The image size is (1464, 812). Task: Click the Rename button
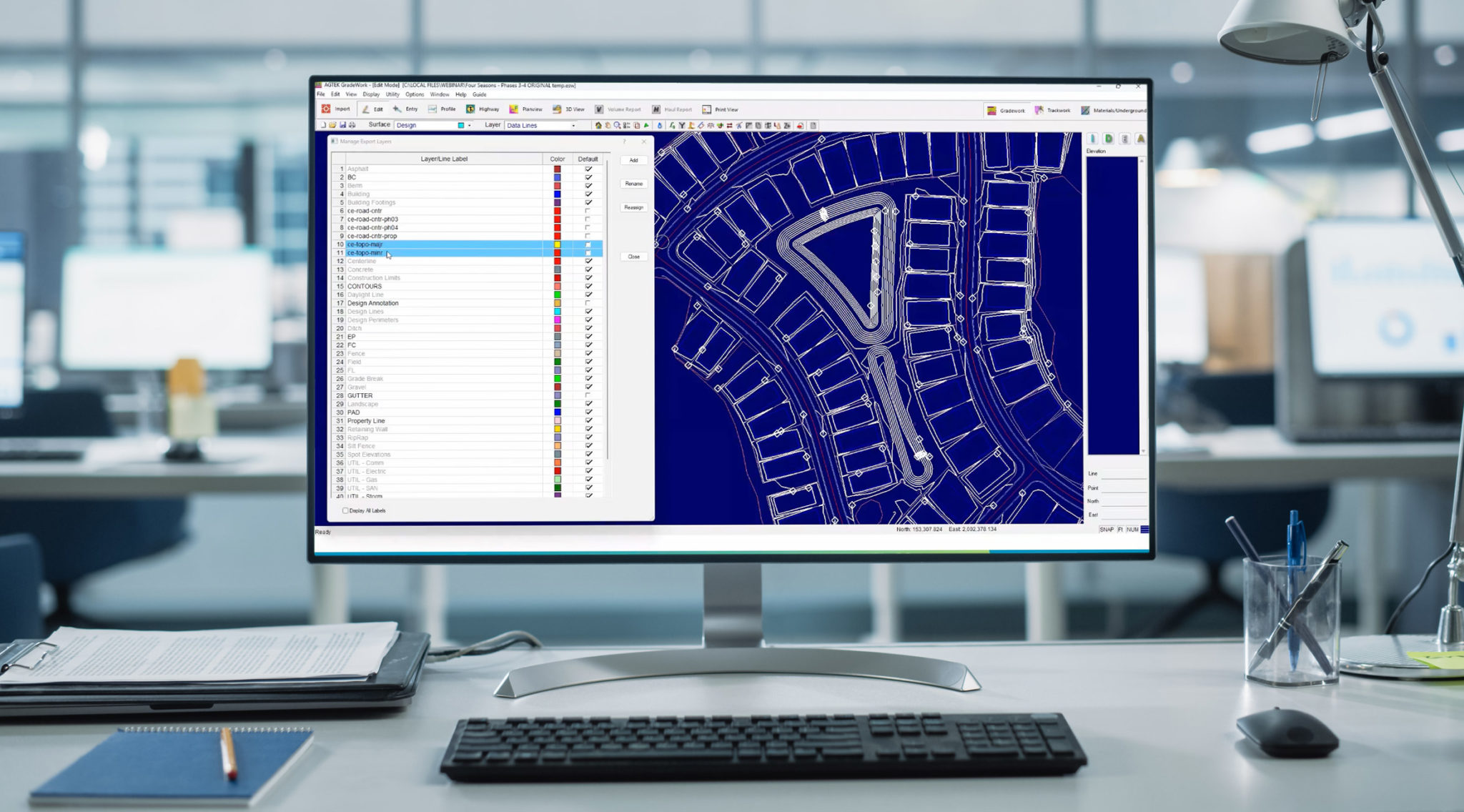point(633,184)
